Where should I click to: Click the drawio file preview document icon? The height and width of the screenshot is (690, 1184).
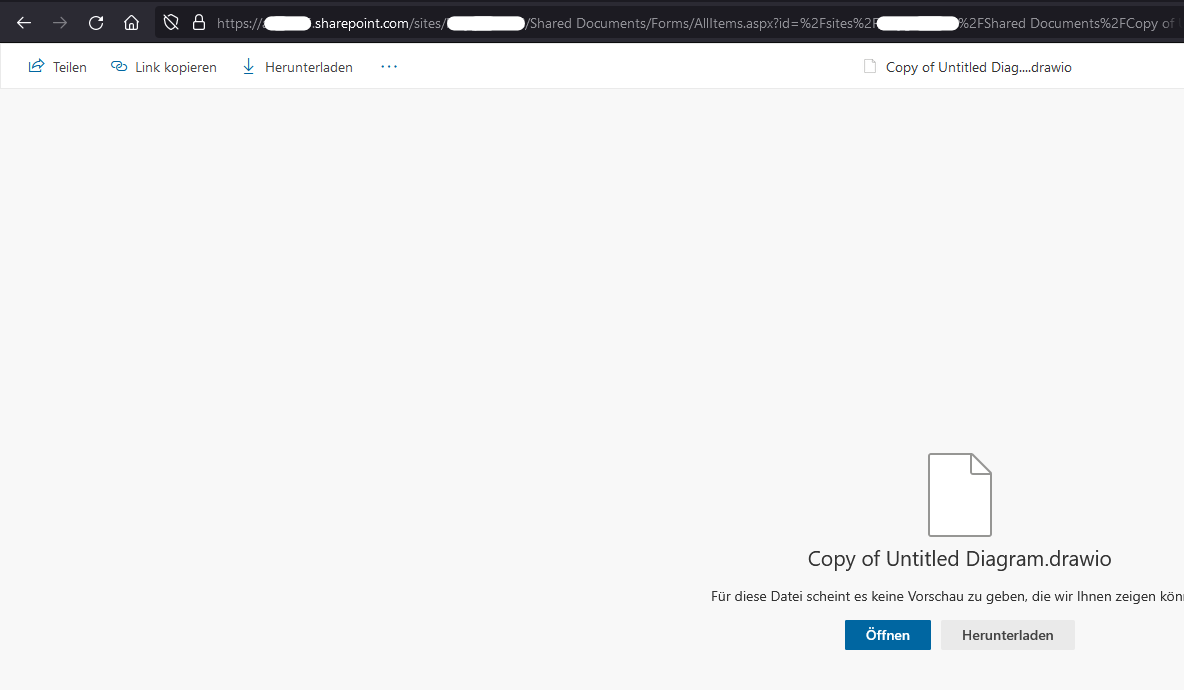pyautogui.click(x=959, y=494)
